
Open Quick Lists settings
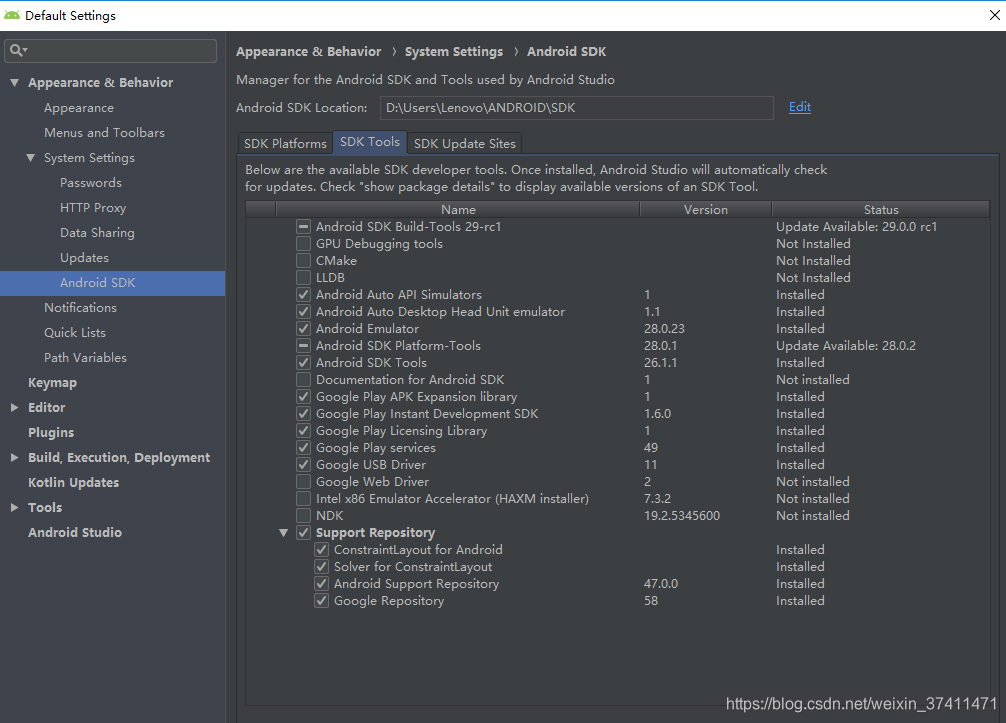(x=74, y=333)
